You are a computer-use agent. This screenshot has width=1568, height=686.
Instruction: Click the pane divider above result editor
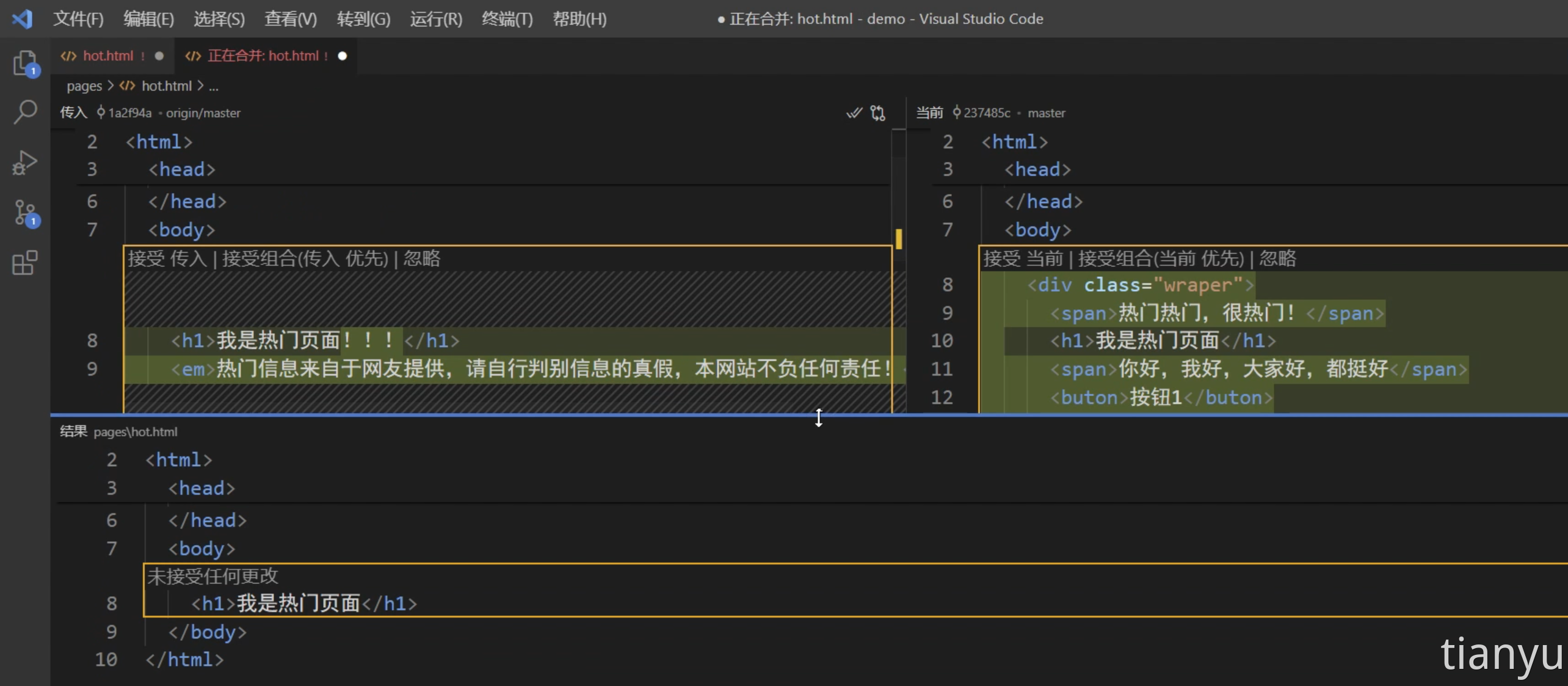pos(809,415)
